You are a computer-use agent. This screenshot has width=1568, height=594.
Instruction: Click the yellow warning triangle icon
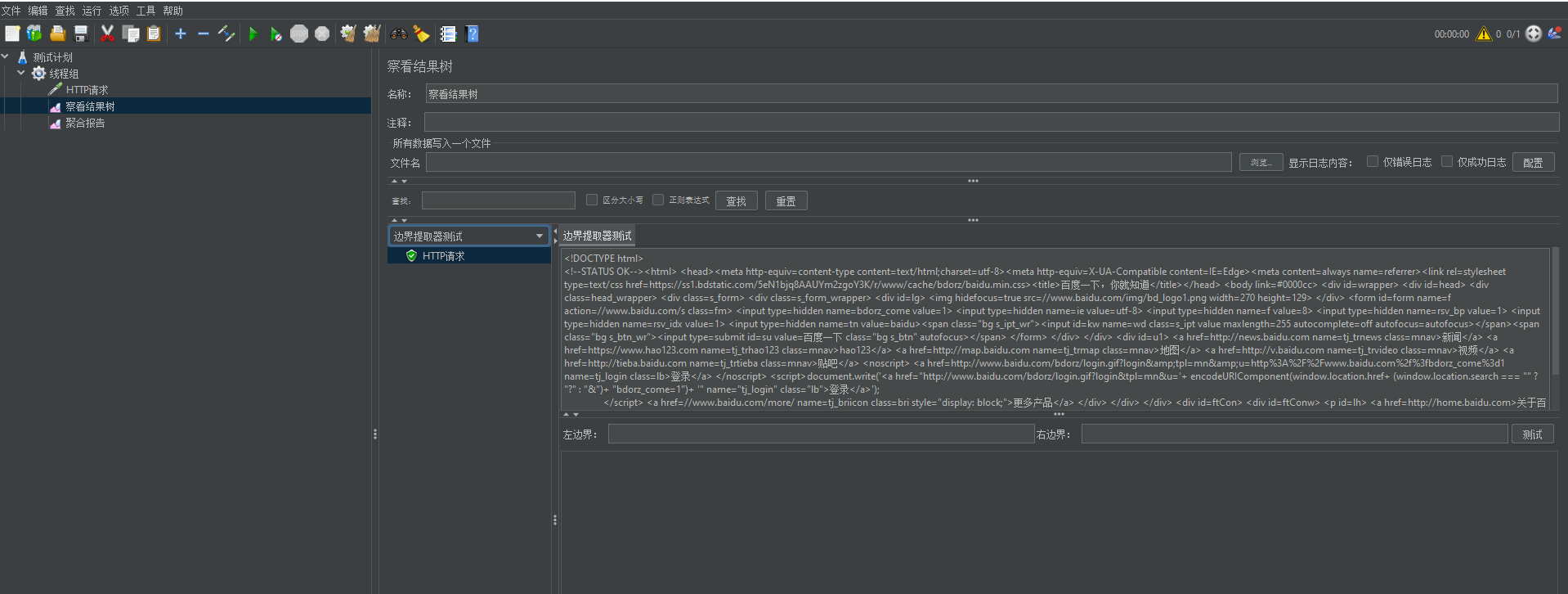coord(1483,34)
